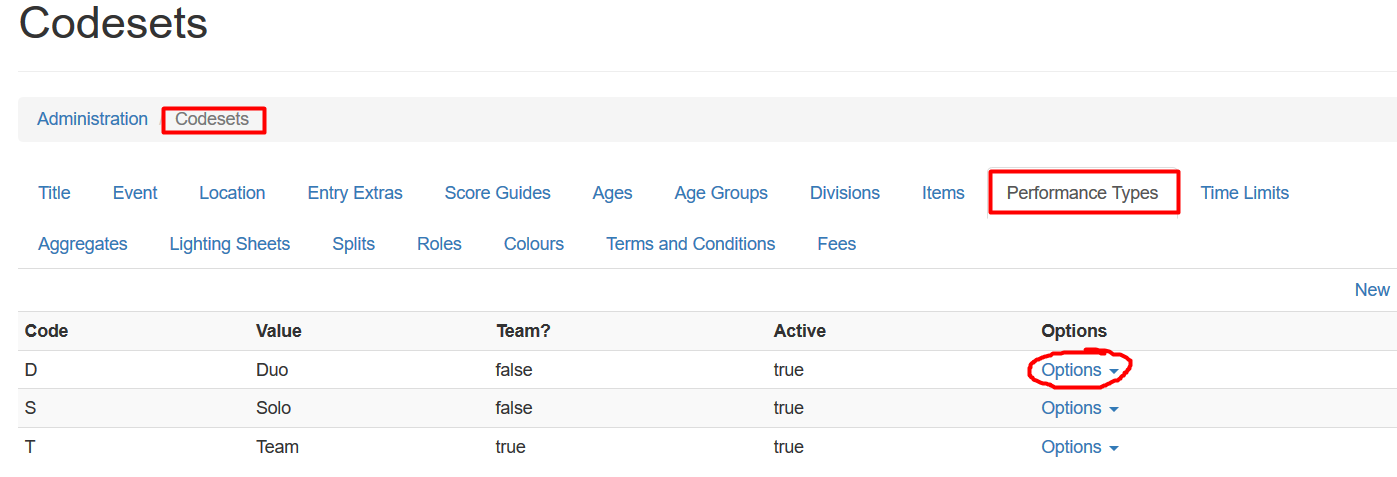Open the Time Limits tab
This screenshot has height=477, width=1397.
[x=1245, y=193]
